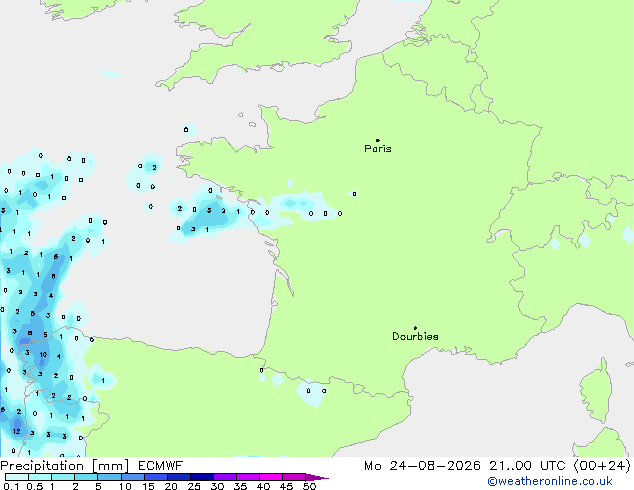Image resolution: width=634 pixels, height=490 pixels.
Task: Click the Dourbies city marker dot
Action: pos(415,328)
